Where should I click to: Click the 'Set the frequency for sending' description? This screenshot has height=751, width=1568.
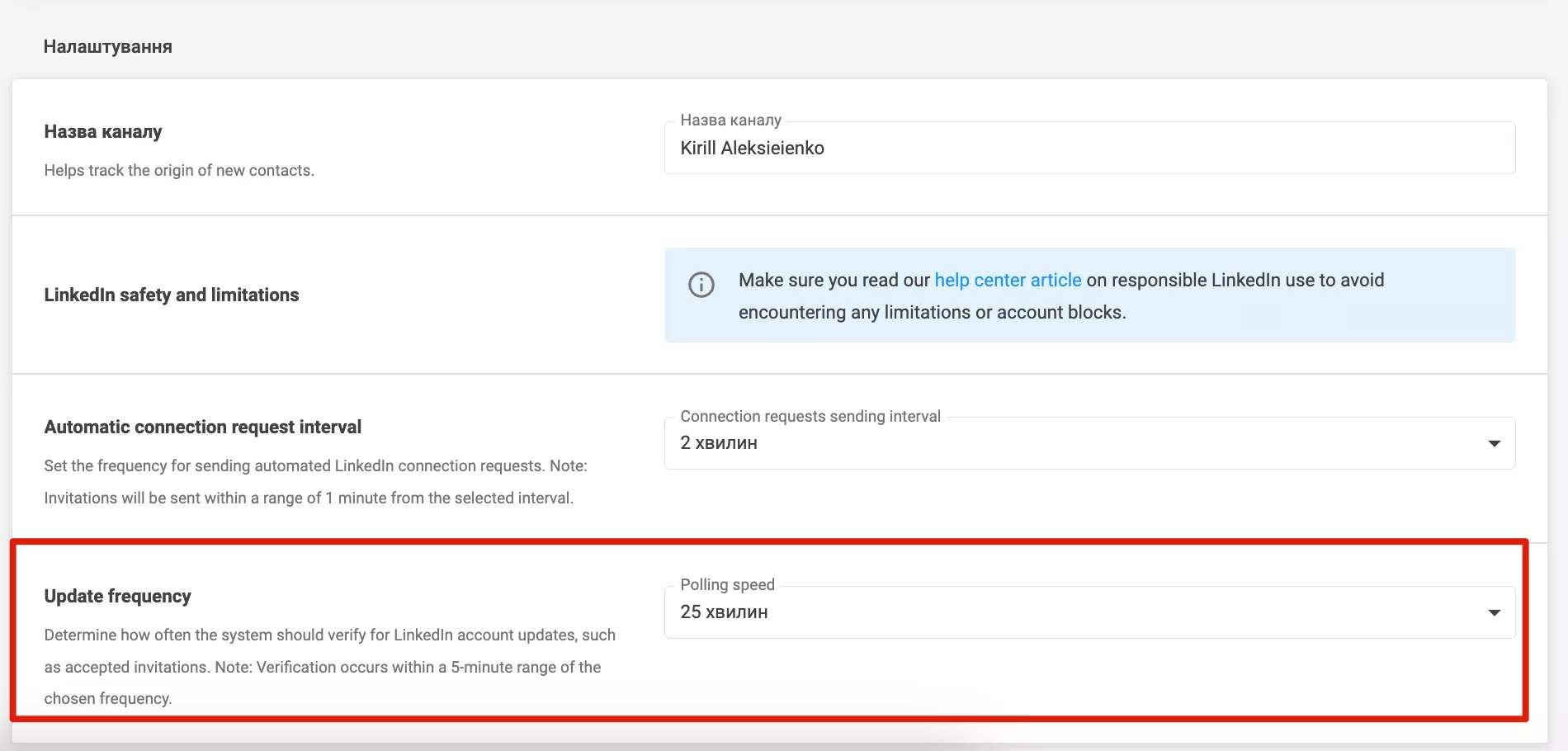coord(316,482)
